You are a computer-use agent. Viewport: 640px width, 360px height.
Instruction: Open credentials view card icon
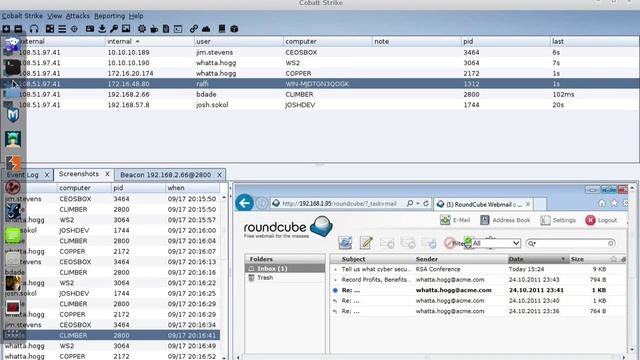90,29
